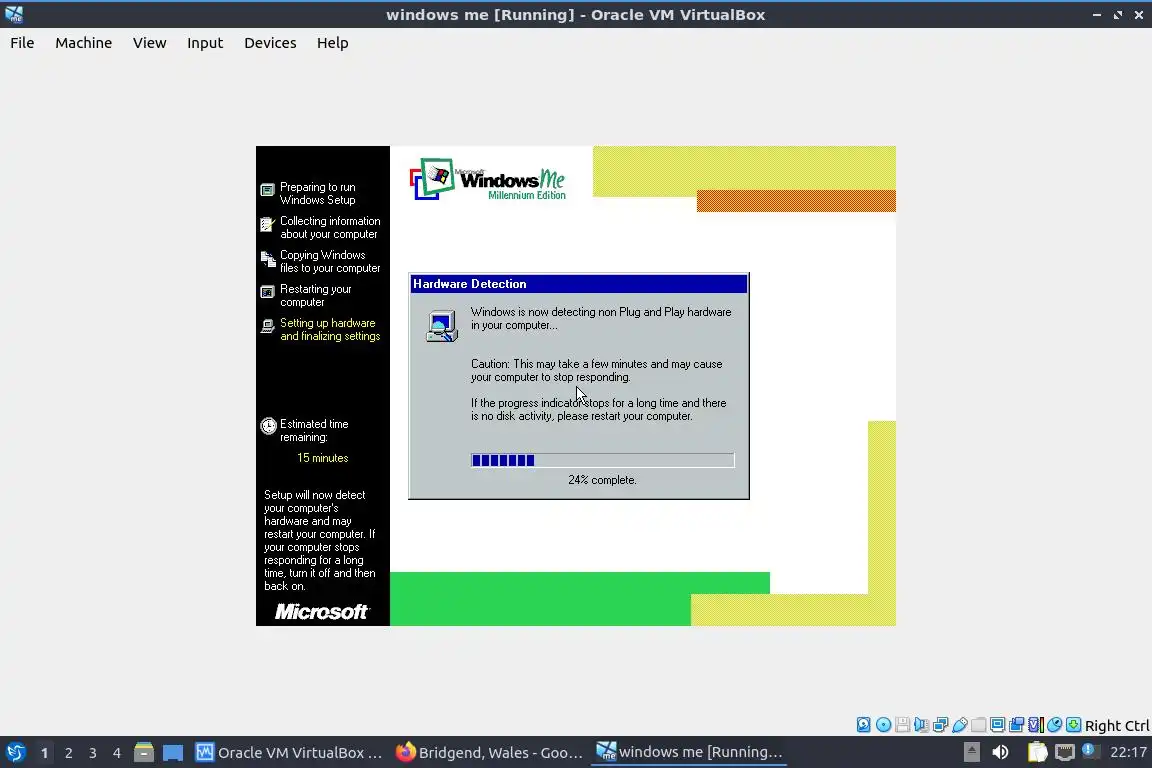
Task: Click the wired network tray icon
Action: pyautogui.click(x=1065, y=752)
